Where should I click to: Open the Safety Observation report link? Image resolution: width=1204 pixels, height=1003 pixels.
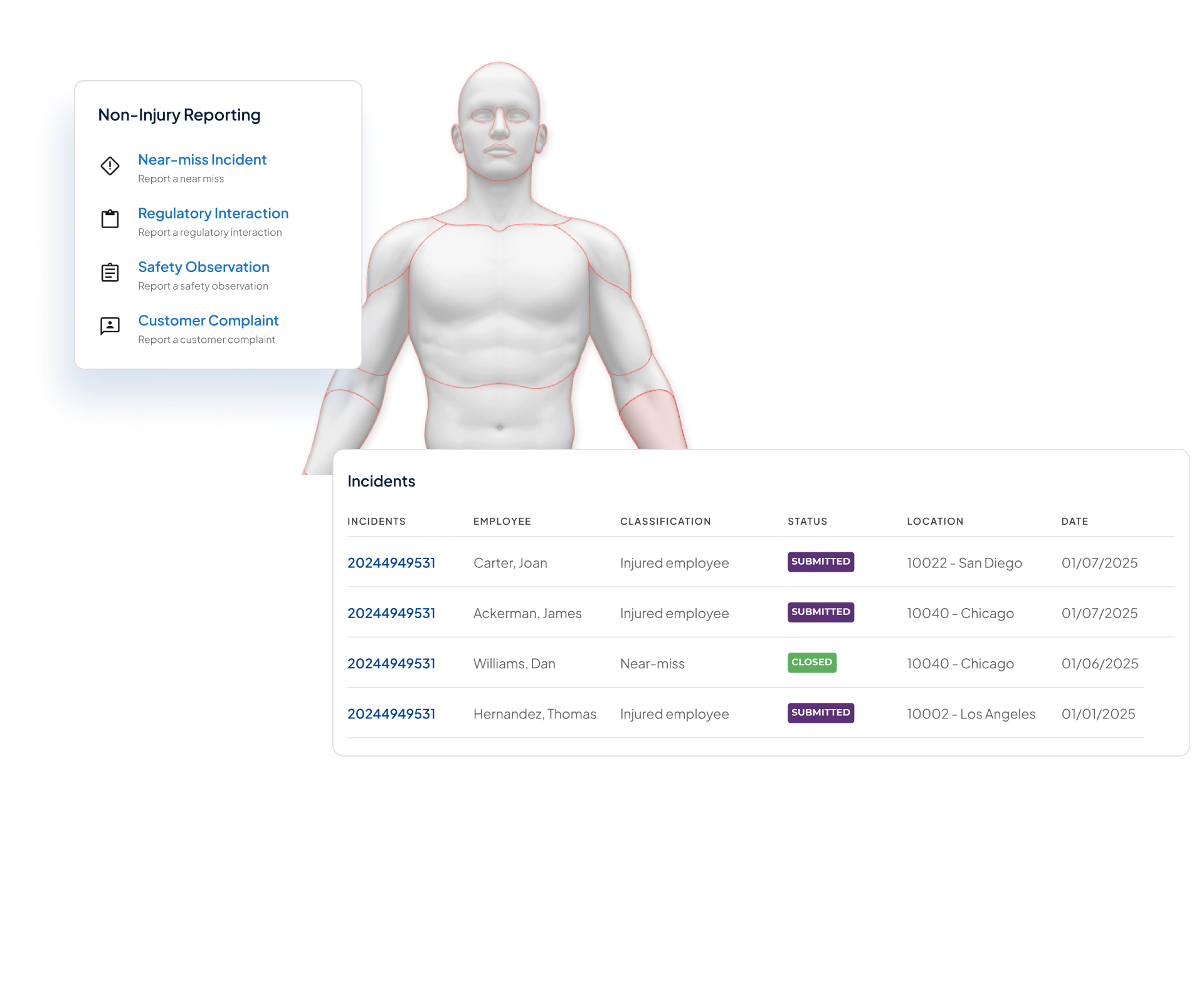click(x=203, y=267)
